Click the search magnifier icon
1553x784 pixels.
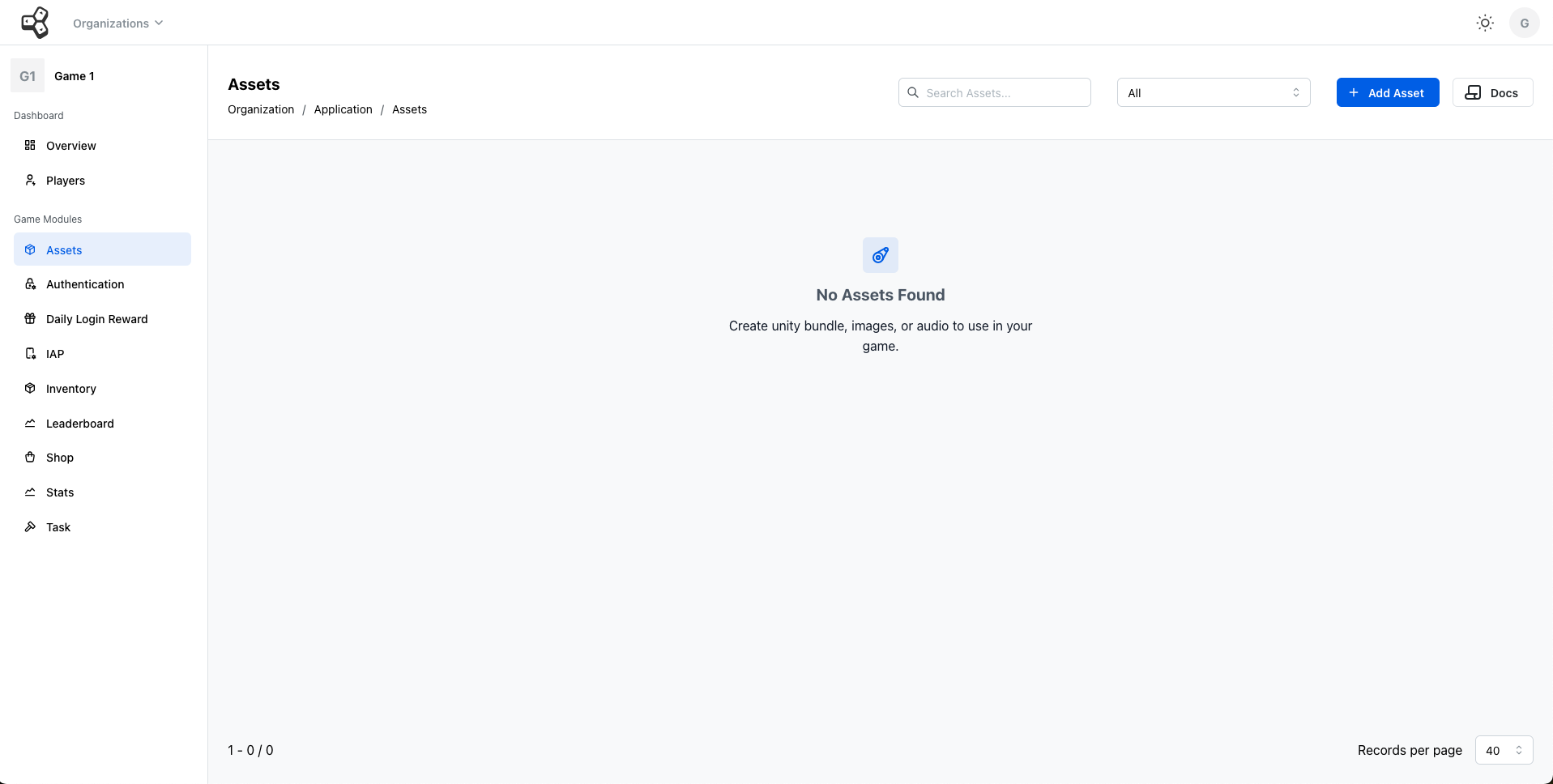[913, 92]
